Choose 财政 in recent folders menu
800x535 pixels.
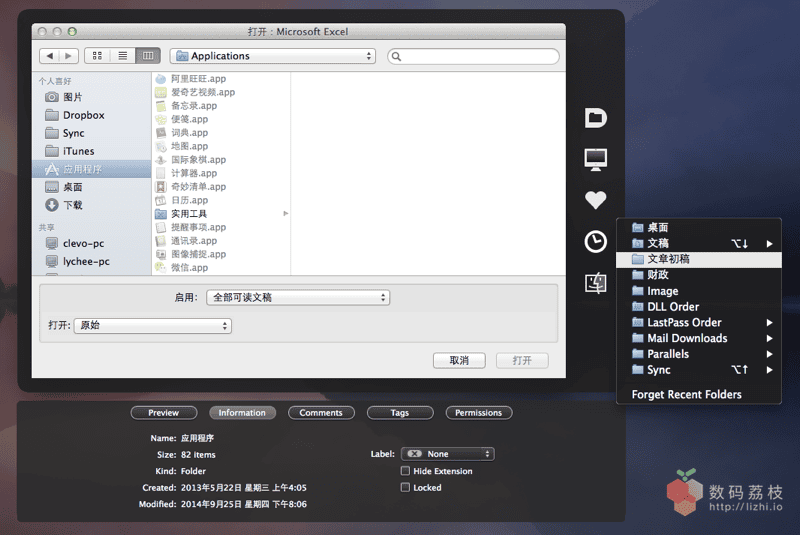[699, 275]
